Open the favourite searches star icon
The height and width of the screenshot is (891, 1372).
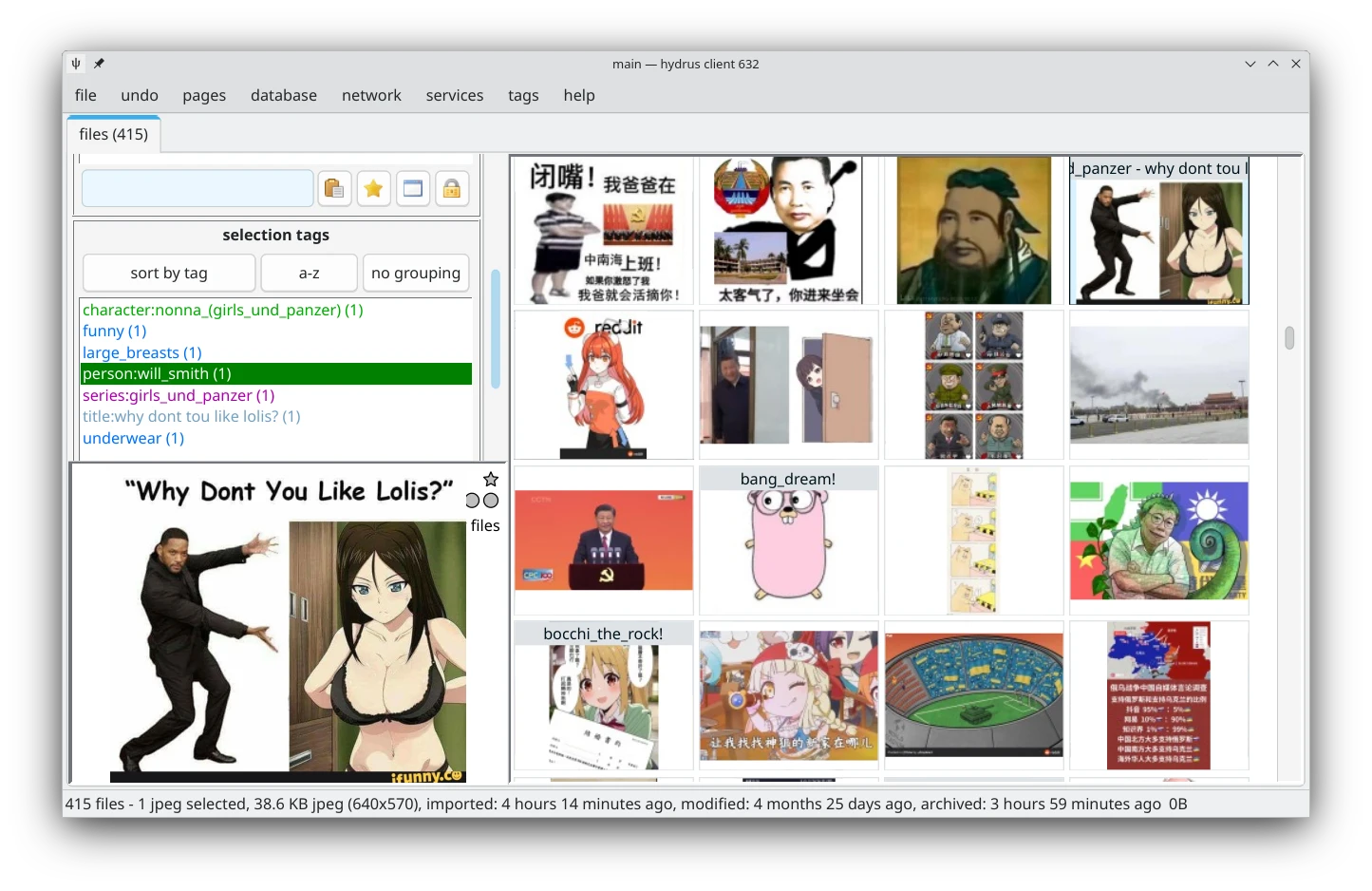coord(373,188)
